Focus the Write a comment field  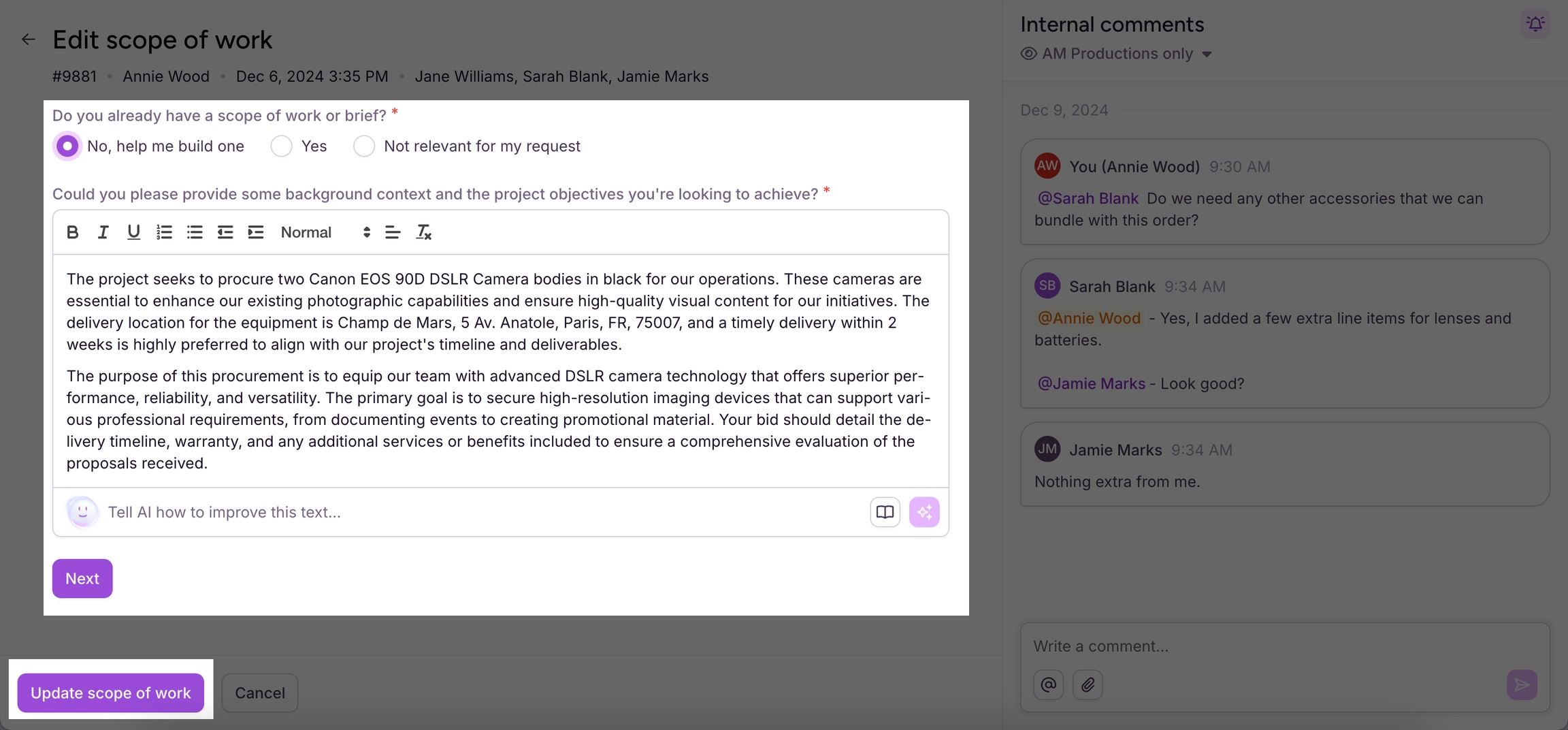click(1266, 646)
